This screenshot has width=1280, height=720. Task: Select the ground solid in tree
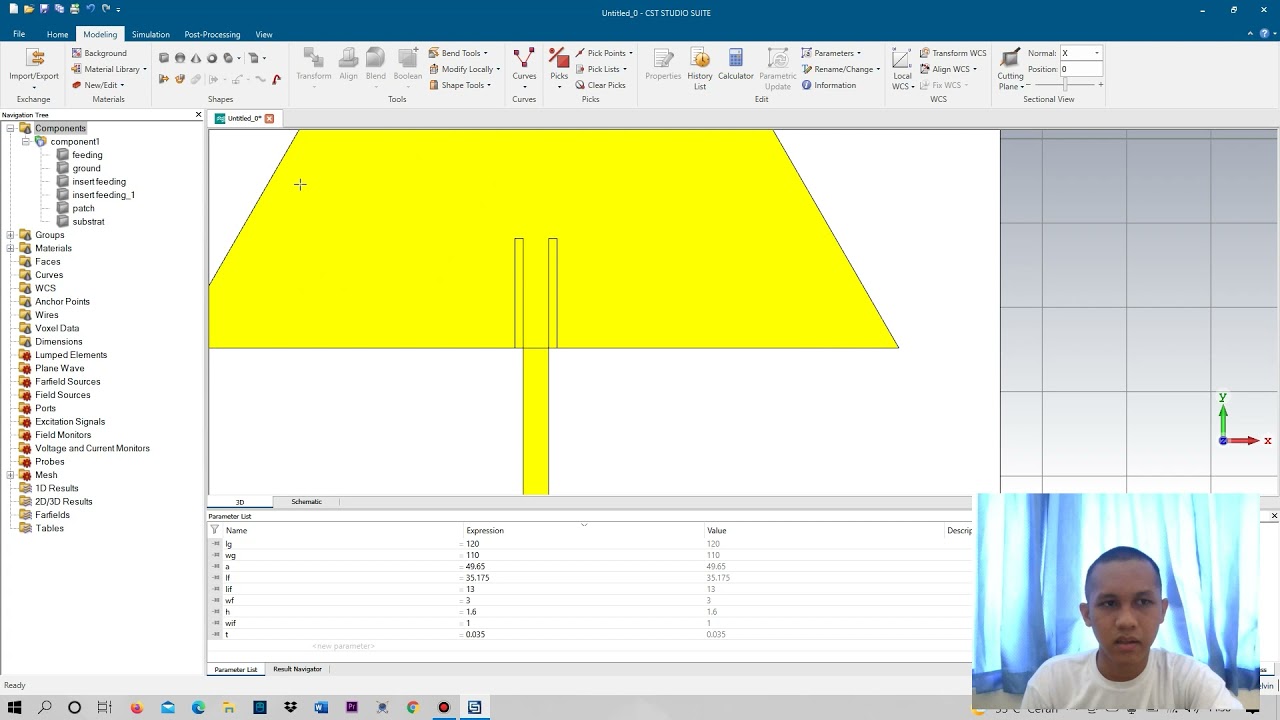[x=86, y=168]
